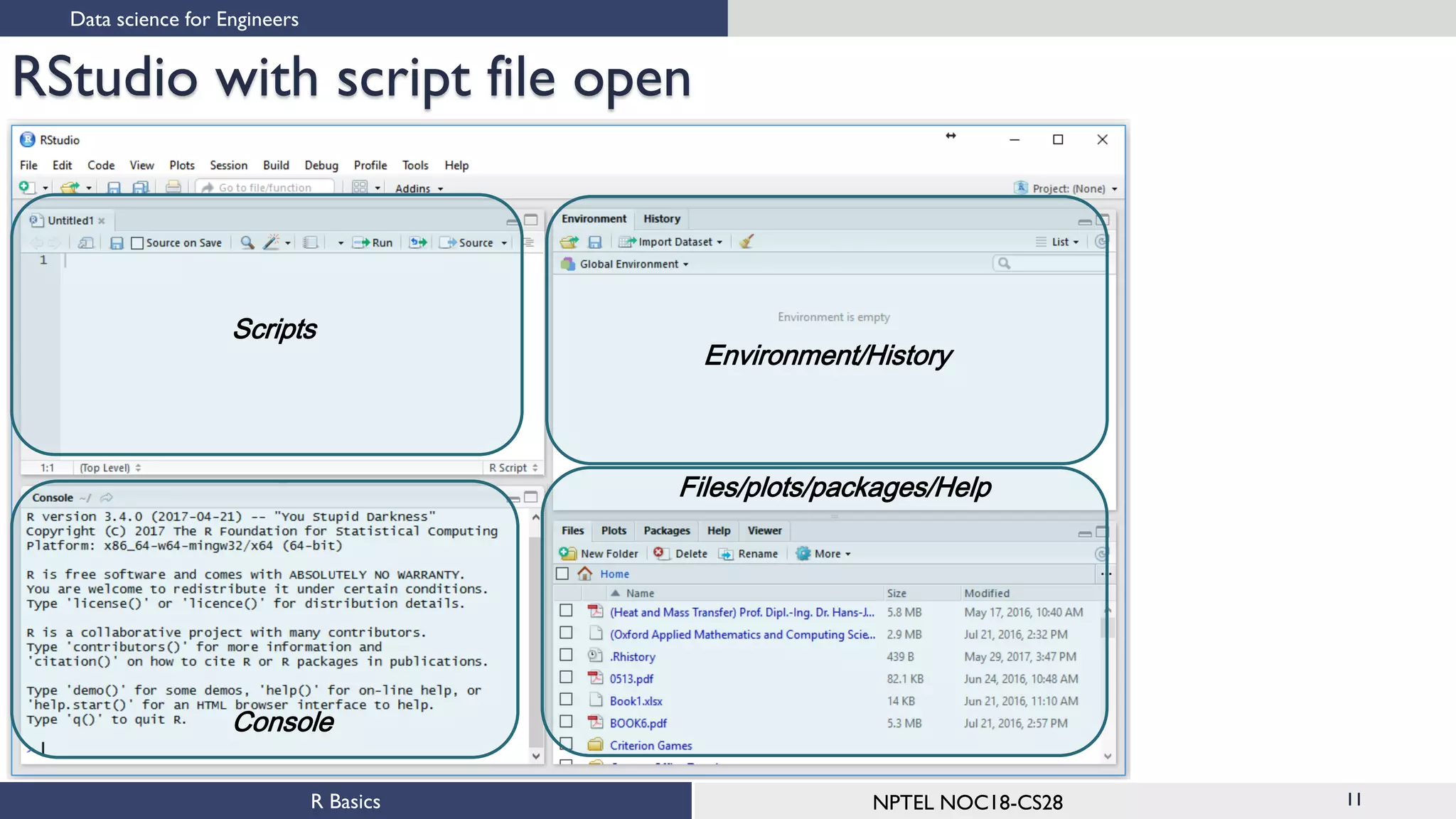
Task: Click the code tools magic wand icon
Action: (x=271, y=242)
